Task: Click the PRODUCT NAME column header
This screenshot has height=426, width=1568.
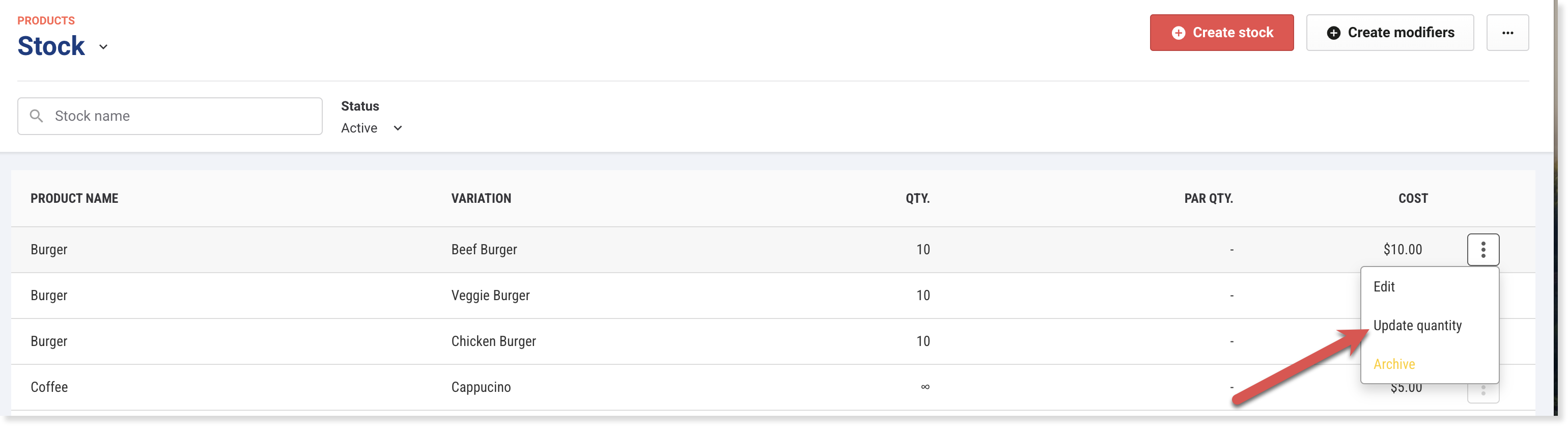Action: pyautogui.click(x=74, y=199)
